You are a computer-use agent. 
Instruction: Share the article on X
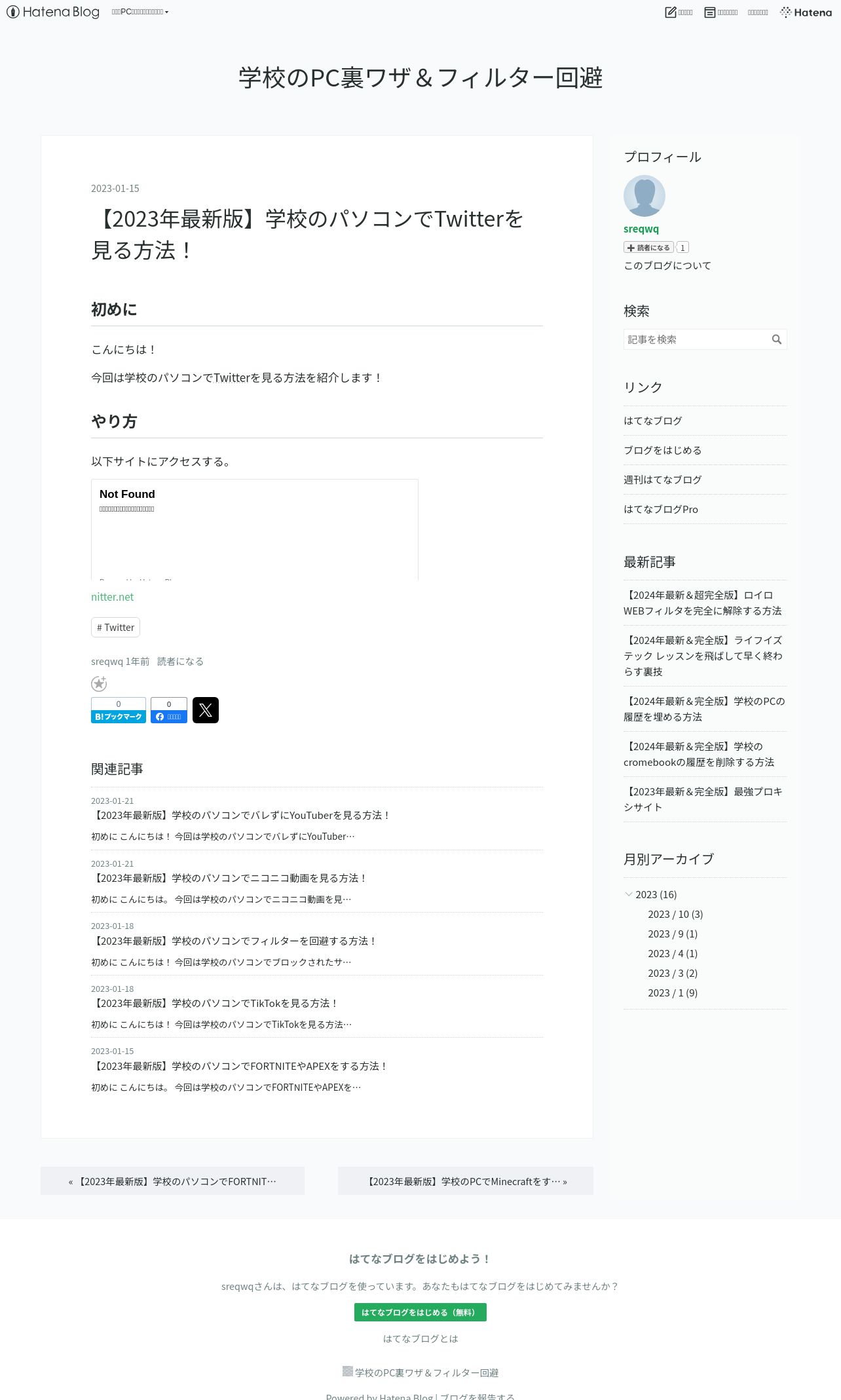pyautogui.click(x=206, y=710)
